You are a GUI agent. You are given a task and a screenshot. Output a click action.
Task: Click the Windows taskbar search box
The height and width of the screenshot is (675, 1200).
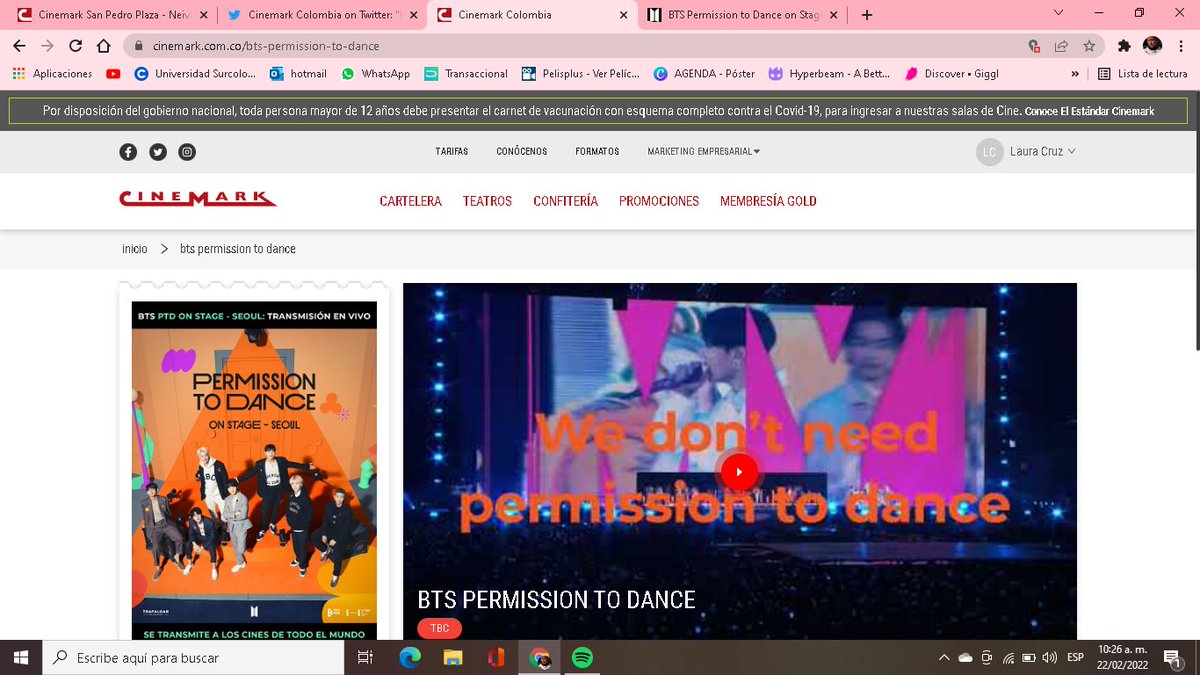pos(193,657)
